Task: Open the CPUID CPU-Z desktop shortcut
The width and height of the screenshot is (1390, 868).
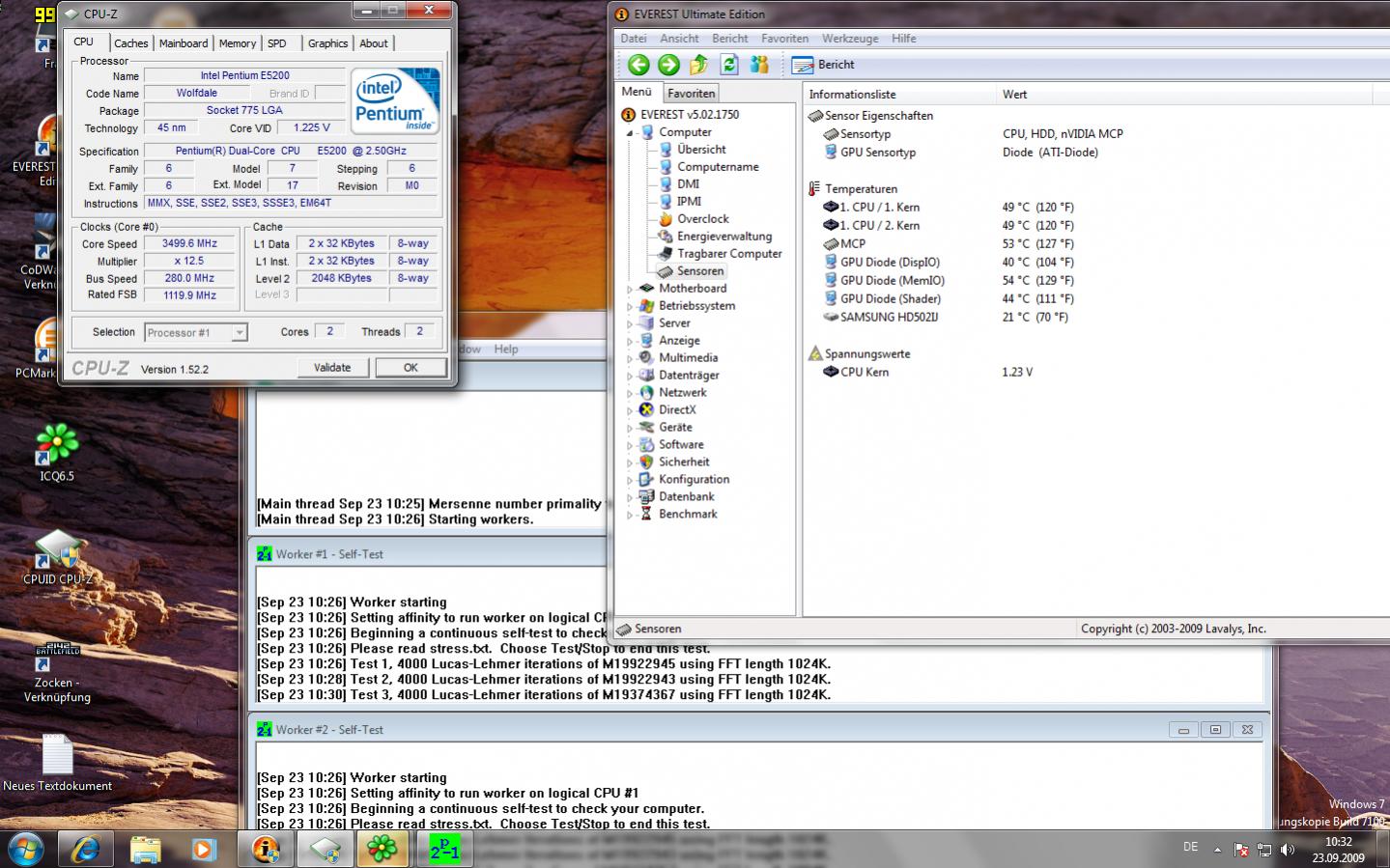Action: click(x=58, y=557)
